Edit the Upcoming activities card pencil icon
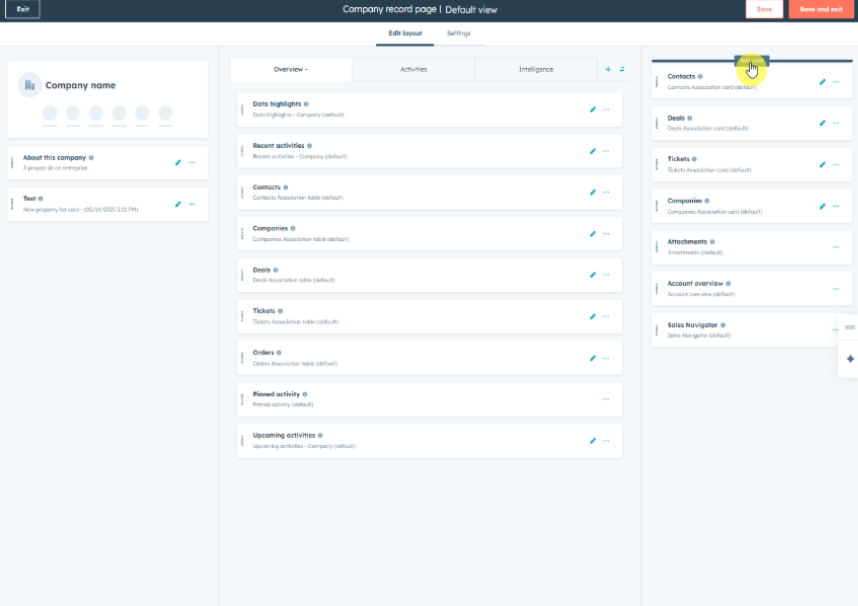The image size is (858, 606). pos(592,440)
